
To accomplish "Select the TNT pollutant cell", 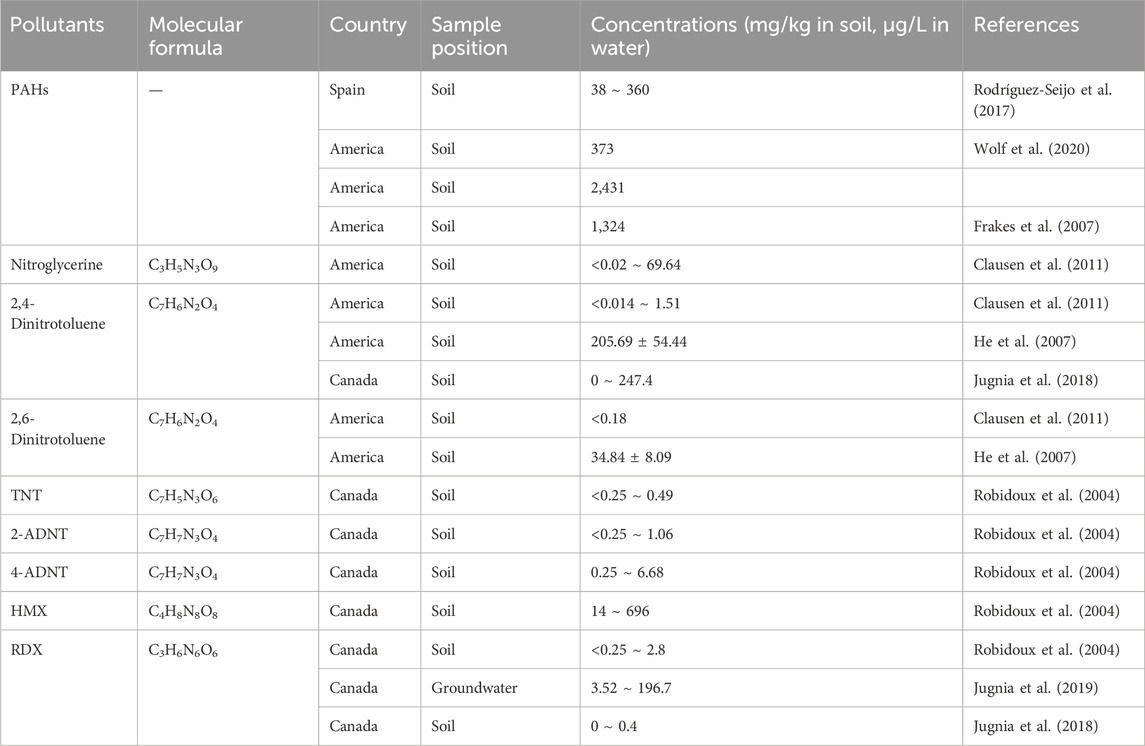I will point(26,495).
